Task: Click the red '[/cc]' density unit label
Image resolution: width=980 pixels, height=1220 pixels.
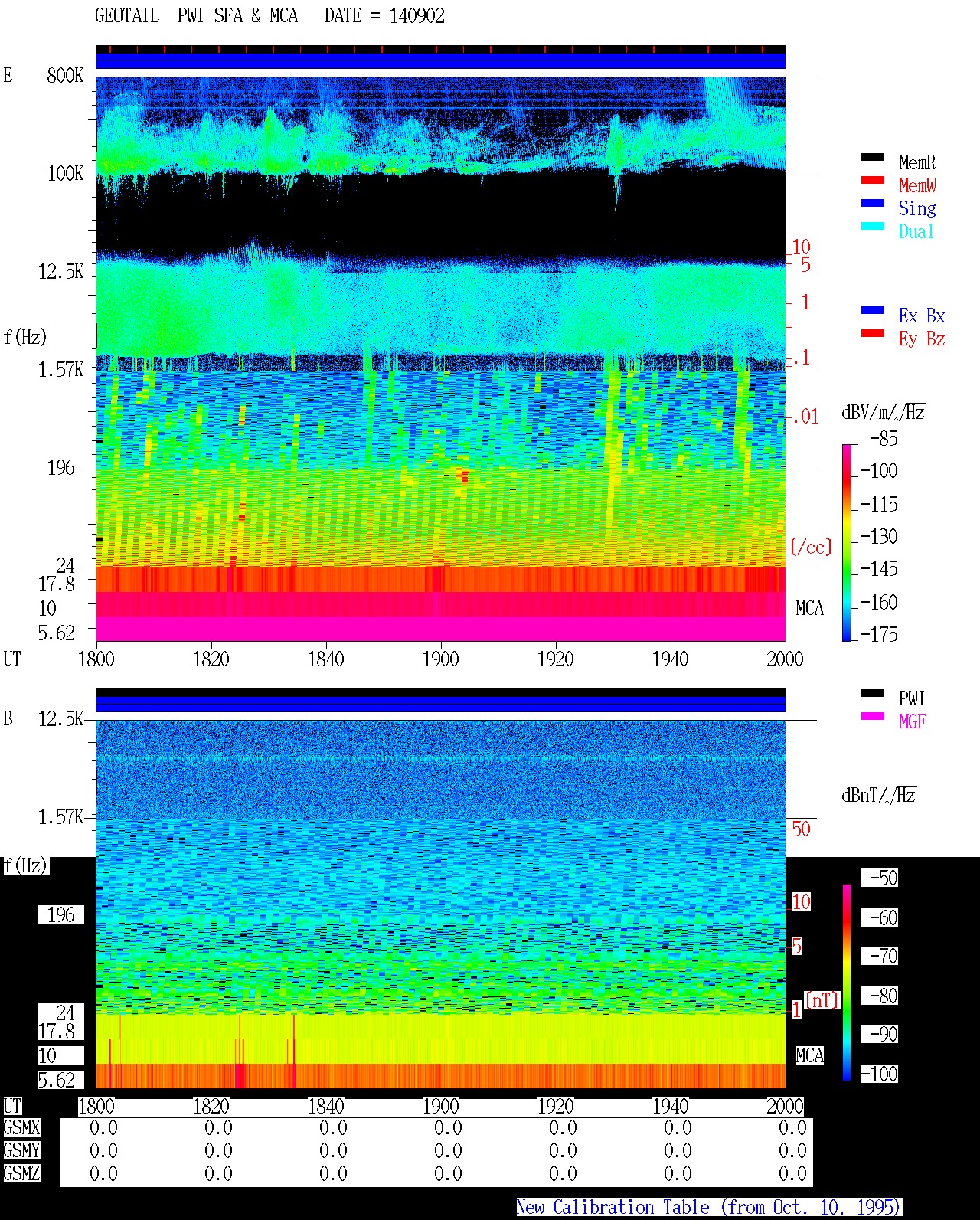Action: click(x=811, y=547)
